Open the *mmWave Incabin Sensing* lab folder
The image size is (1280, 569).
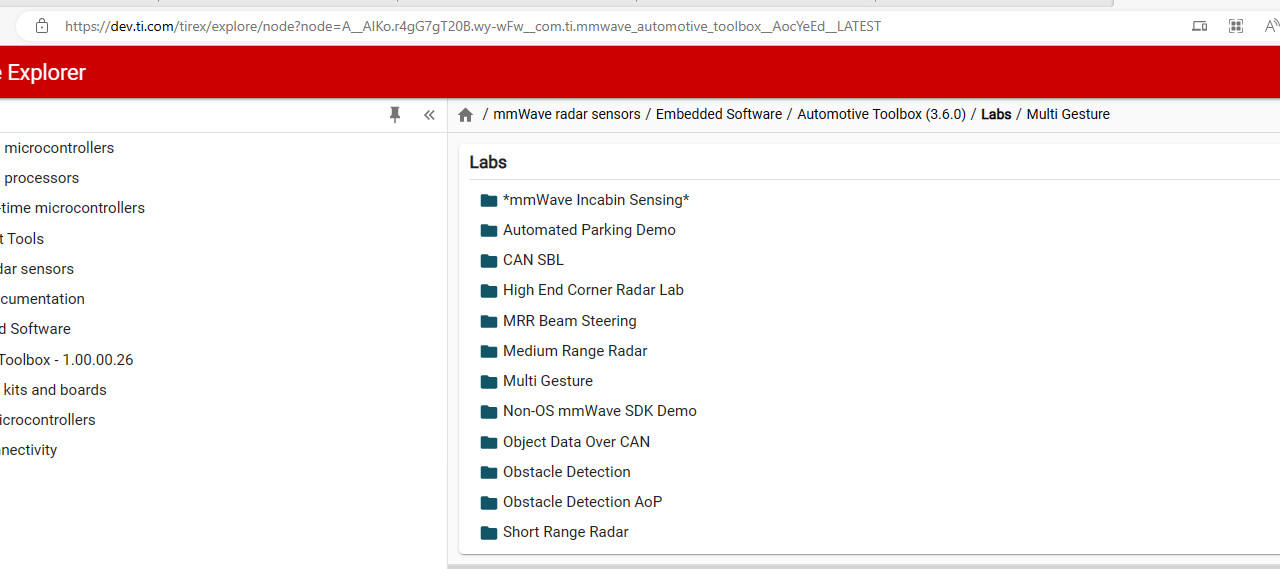596,200
